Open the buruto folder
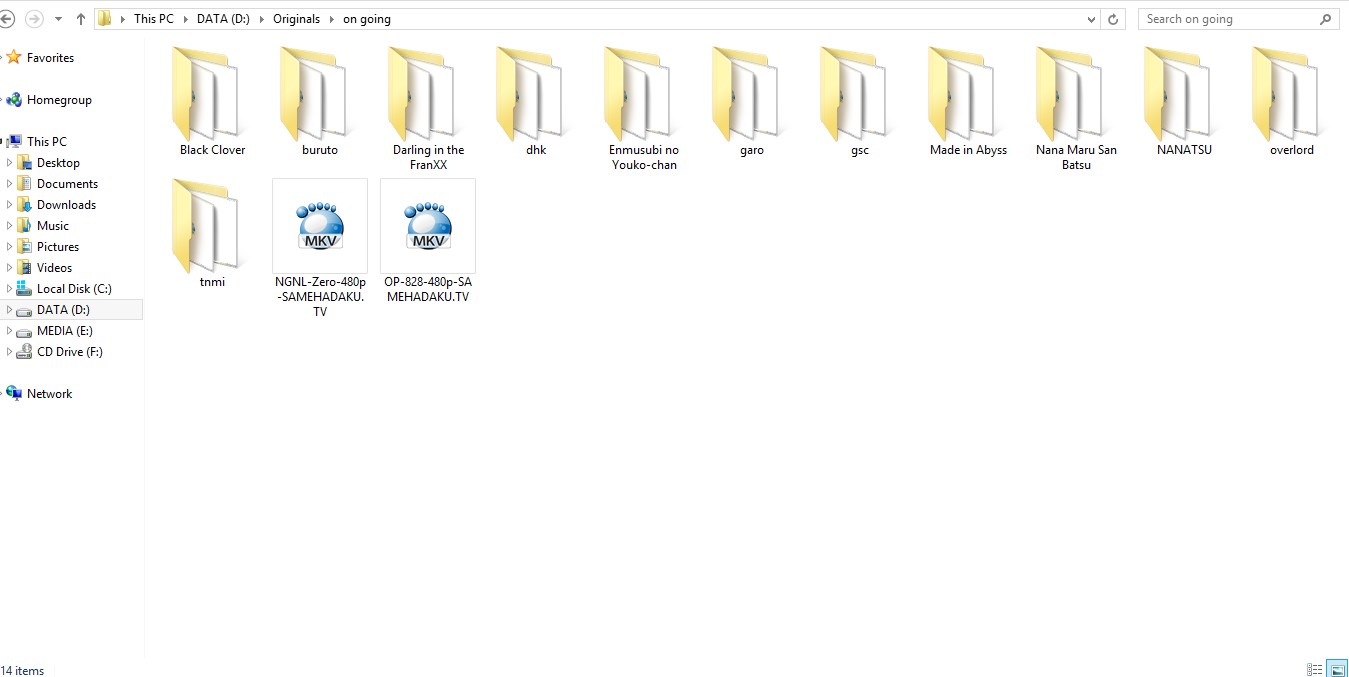Image resolution: width=1349 pixels, height=677 pixels. (320, 102)
